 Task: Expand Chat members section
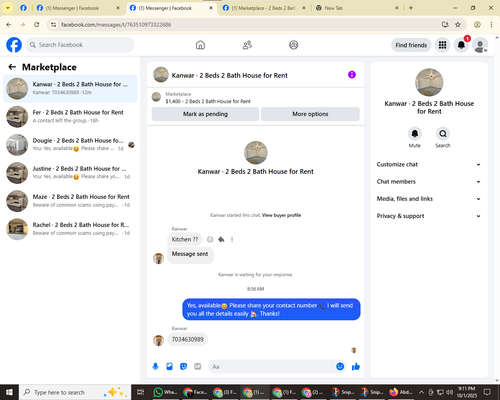tap(429, 182)
